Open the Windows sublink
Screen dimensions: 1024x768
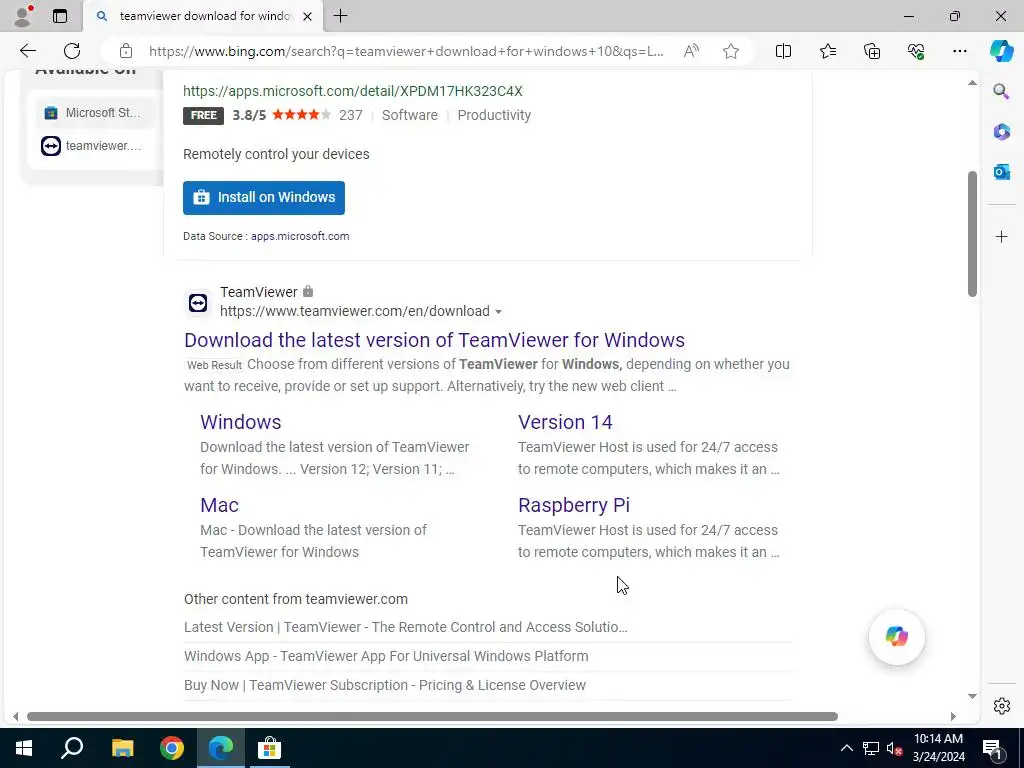[240, 422]
